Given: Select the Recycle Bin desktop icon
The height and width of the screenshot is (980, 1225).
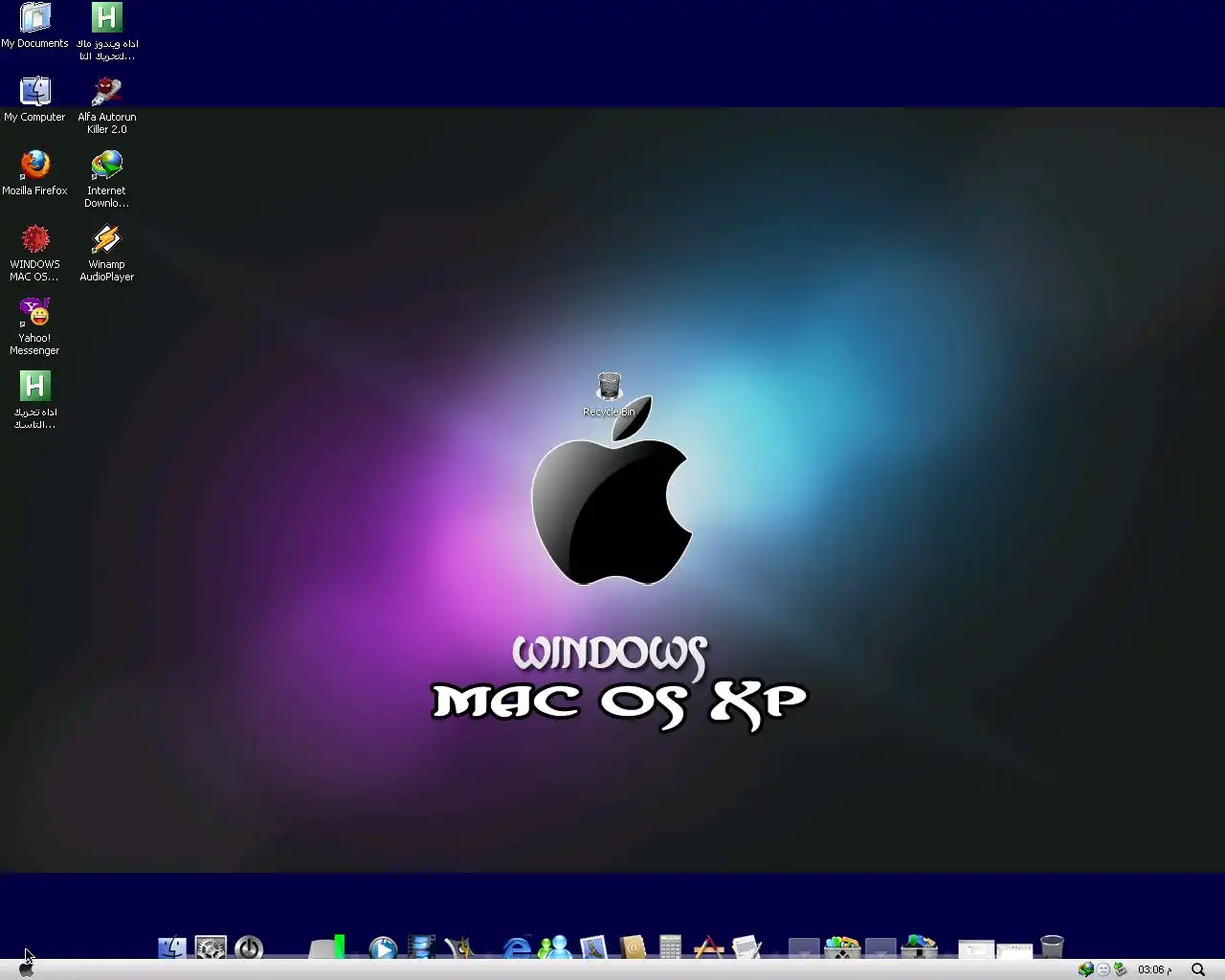Looking at the screenshot, I should coord(609,395).
